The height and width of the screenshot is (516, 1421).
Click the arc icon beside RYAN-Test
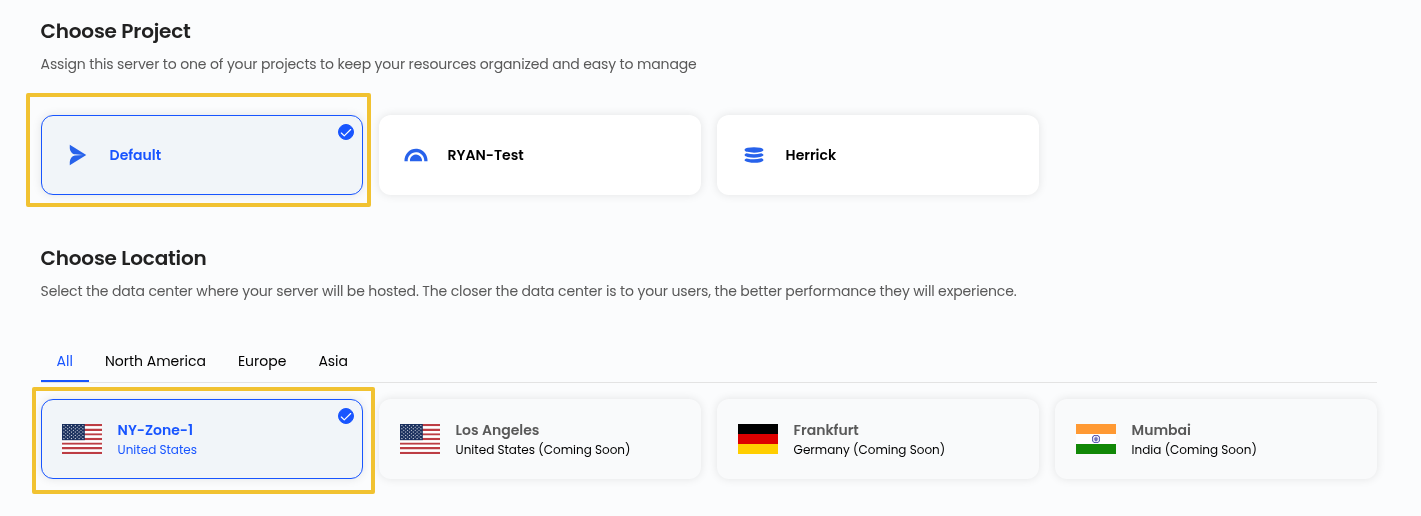tap(416, 155)
